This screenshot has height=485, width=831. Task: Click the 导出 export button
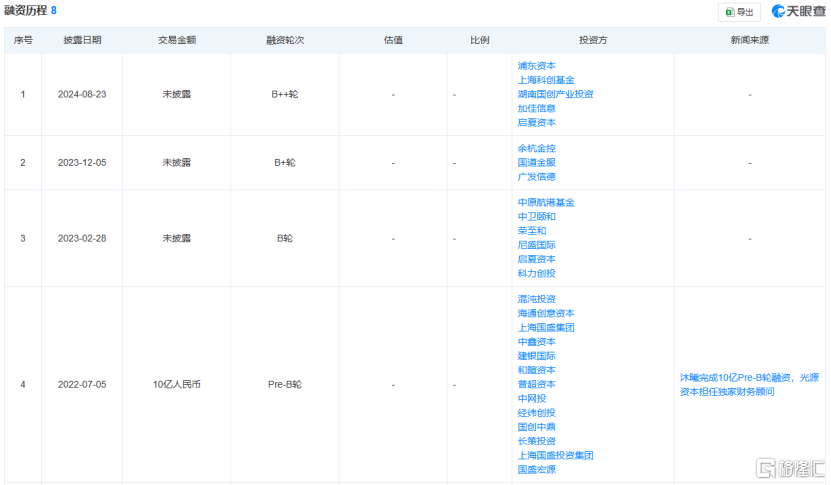(739, 12)
